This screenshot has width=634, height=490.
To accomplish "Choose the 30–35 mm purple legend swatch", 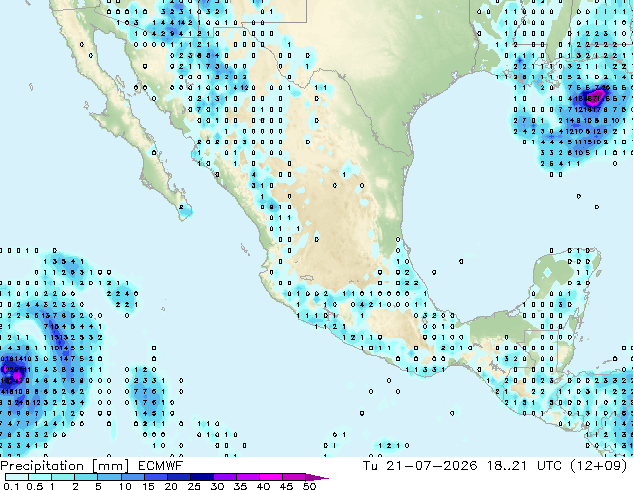I will pyautogui.click(x=225, y=477).
